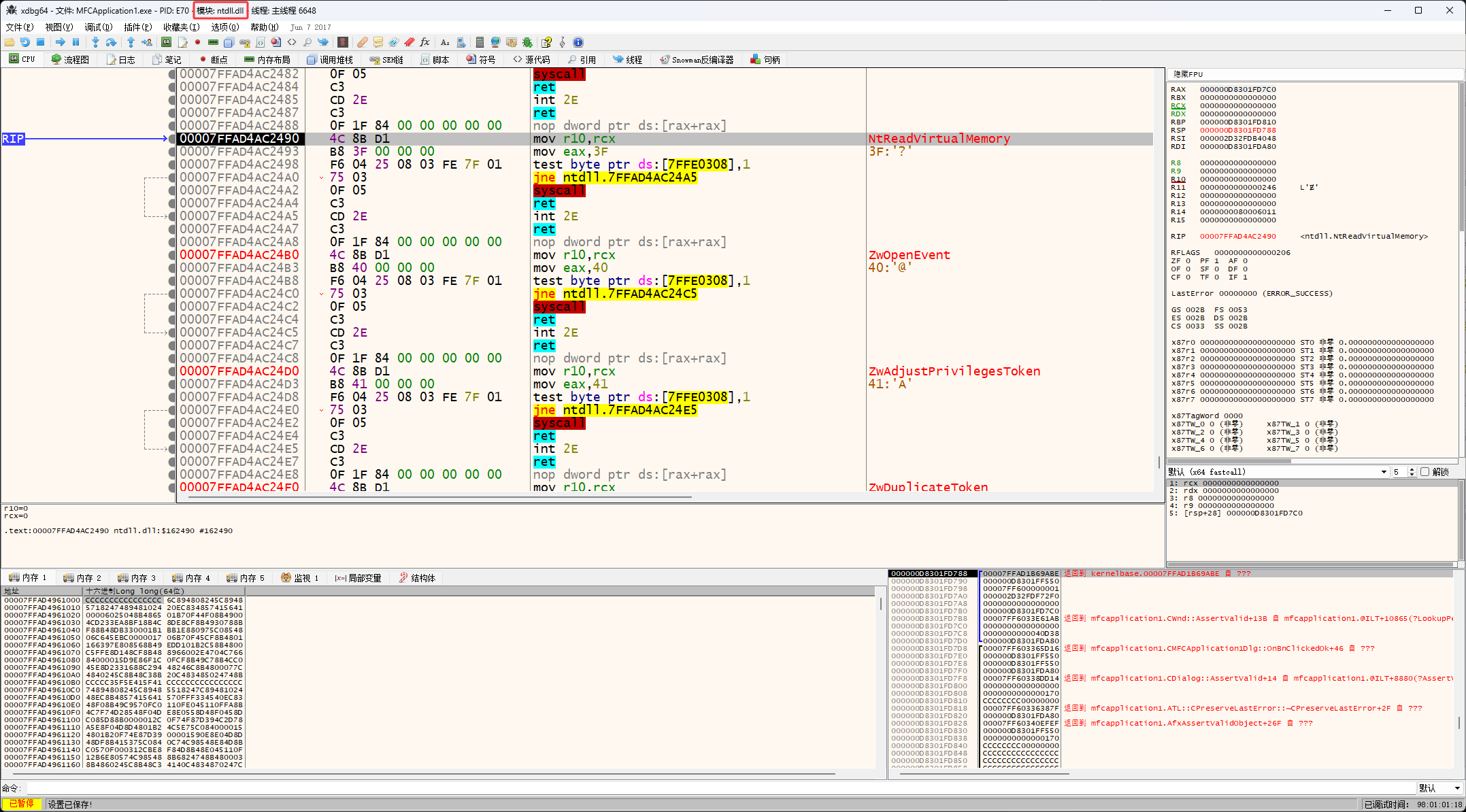Click the pause execution toolbar icon
1466x812 pixels.
click(76, 42)
